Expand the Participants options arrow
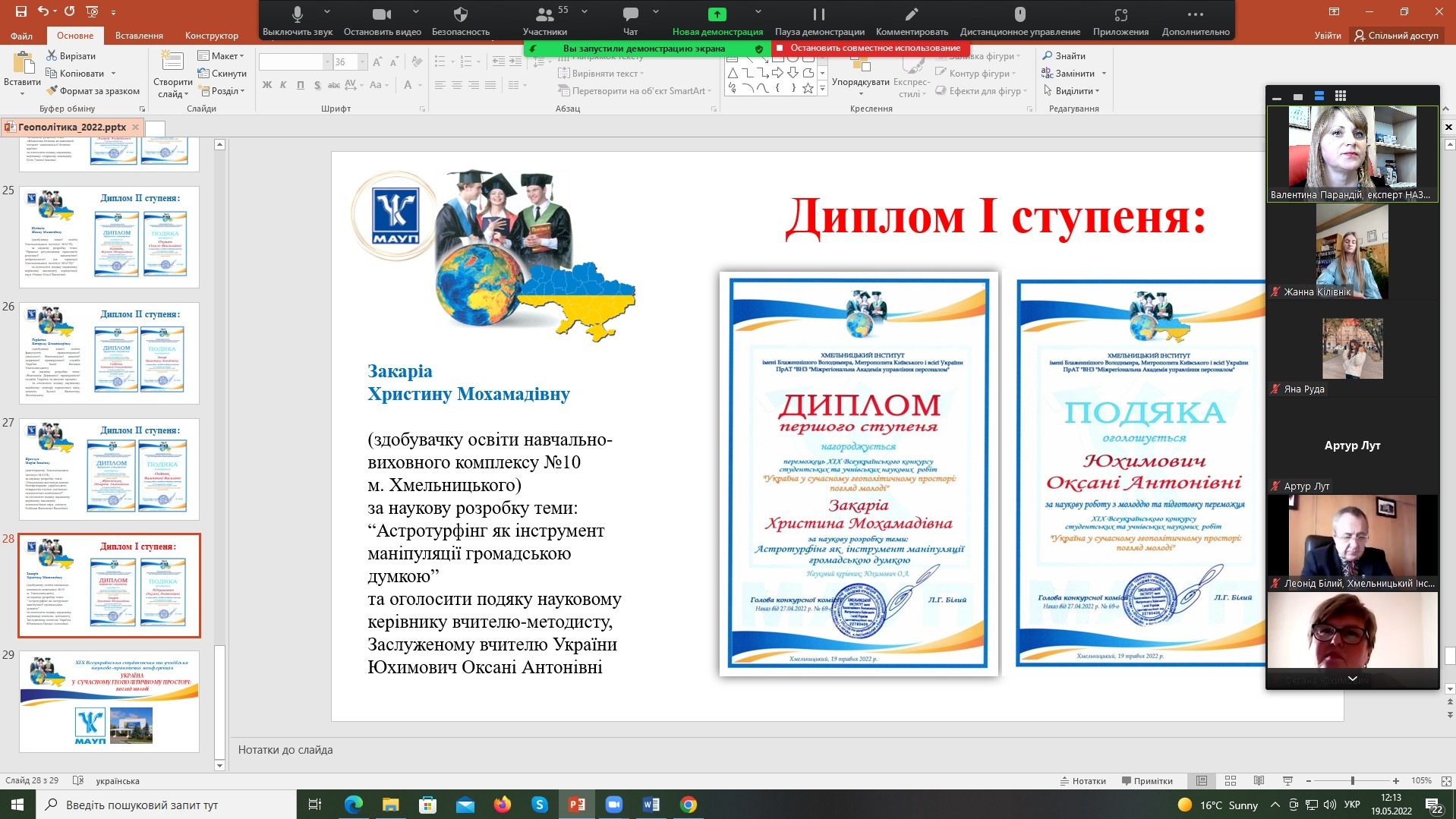The width and height of the screenshot is (1456, 819). tap(585, 11)
